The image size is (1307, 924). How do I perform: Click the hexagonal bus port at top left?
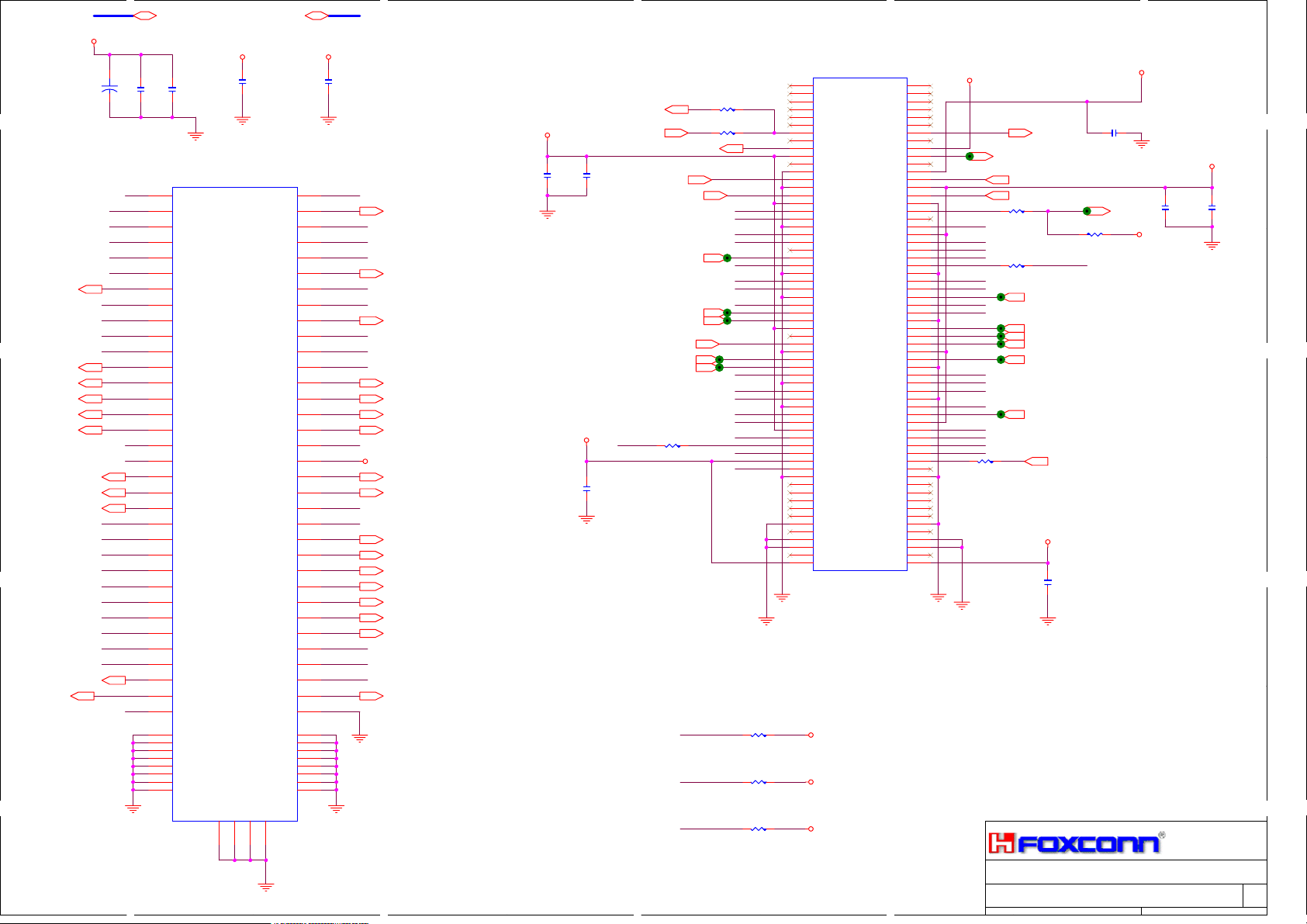[x=145, y=16]
